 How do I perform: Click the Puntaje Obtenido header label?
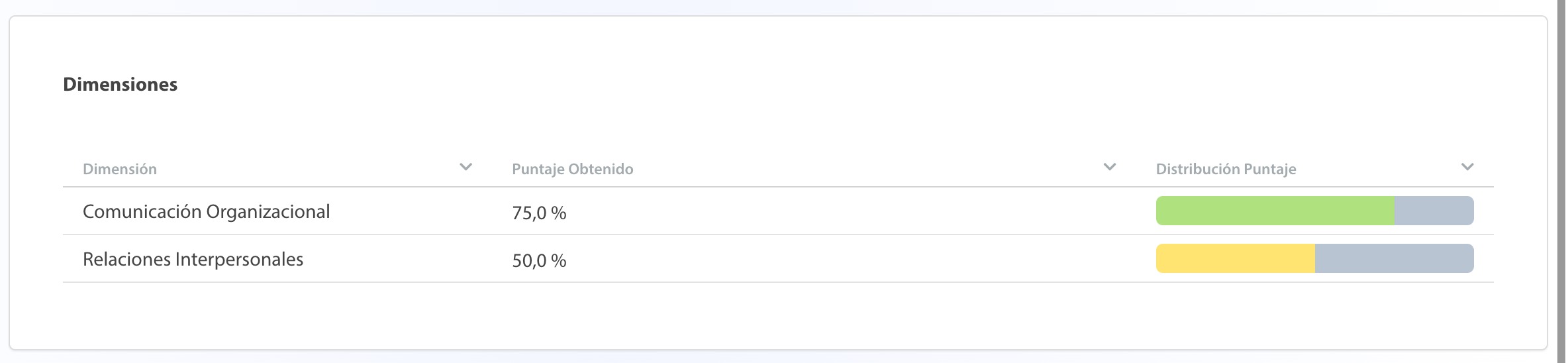click(x=572, y=169)
